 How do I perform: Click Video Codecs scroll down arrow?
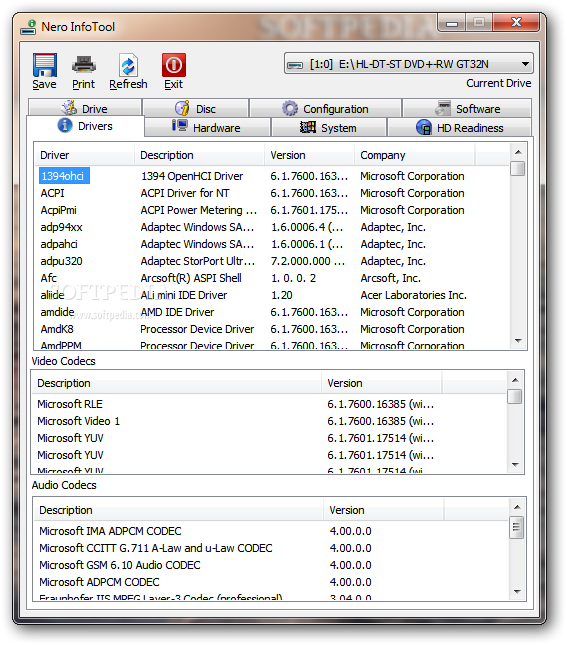coord(515,464)
